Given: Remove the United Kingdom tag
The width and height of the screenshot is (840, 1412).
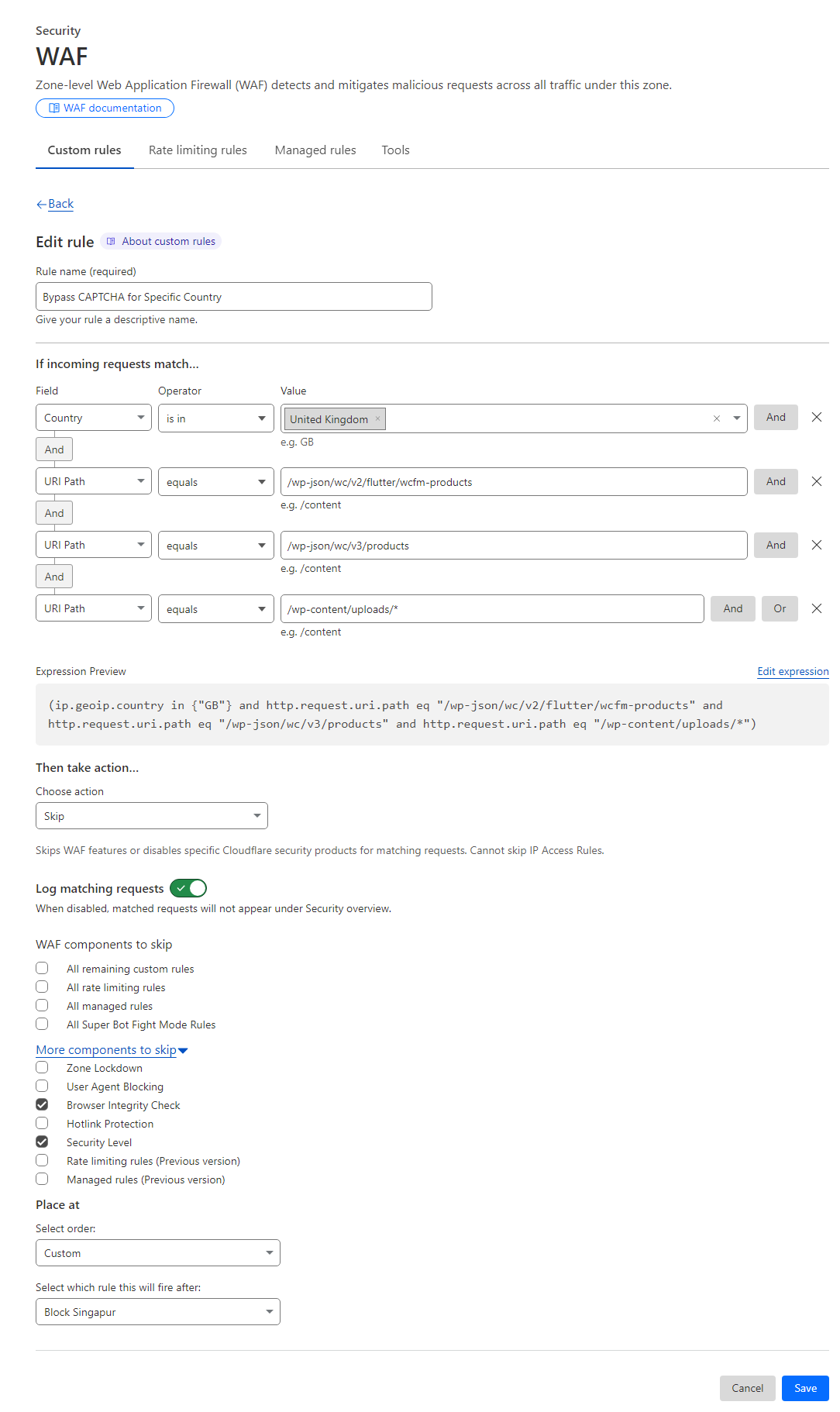Looking at the screenshot, I should click(x=378, y=419).
